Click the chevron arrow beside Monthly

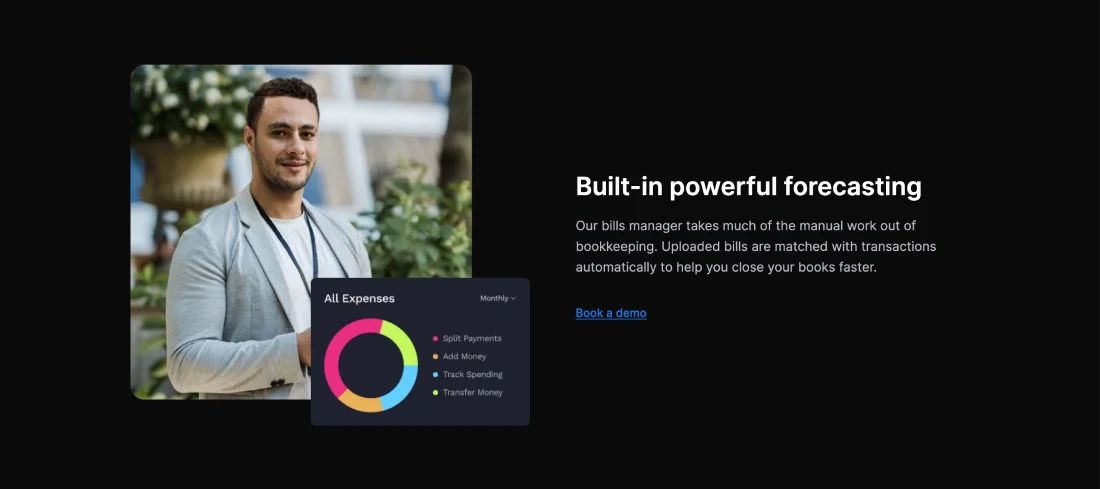pyautogui.click(x=514, y=298)
